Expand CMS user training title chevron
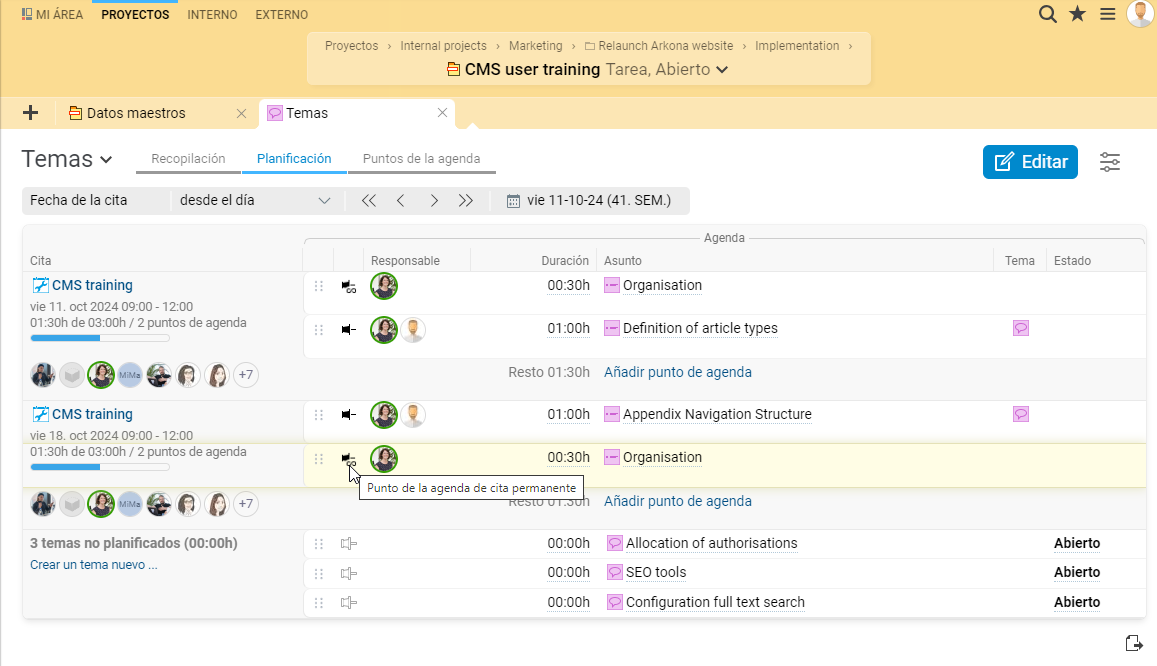 [722, 70]
